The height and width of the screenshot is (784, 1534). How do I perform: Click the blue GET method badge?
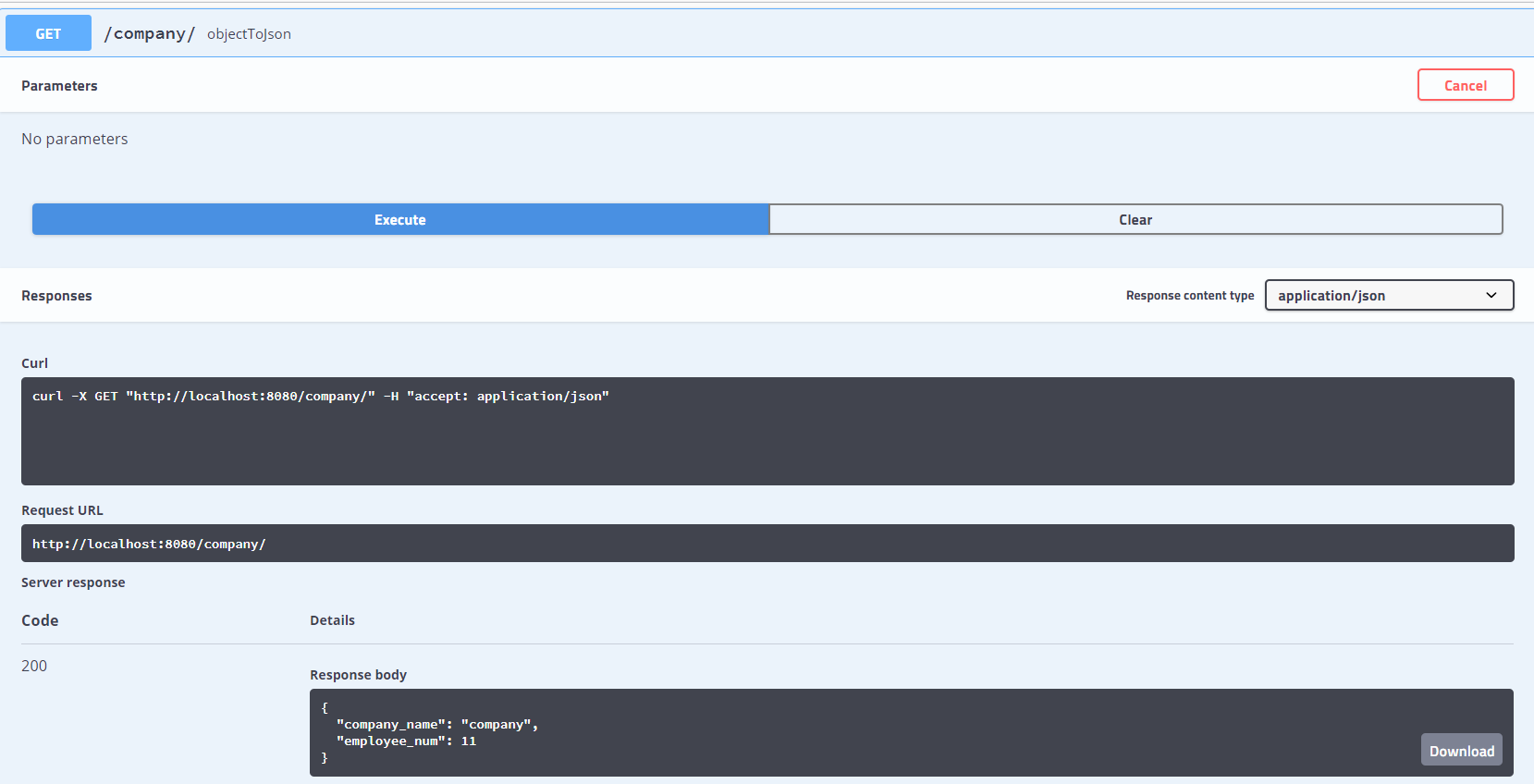(x=48, y=33)
